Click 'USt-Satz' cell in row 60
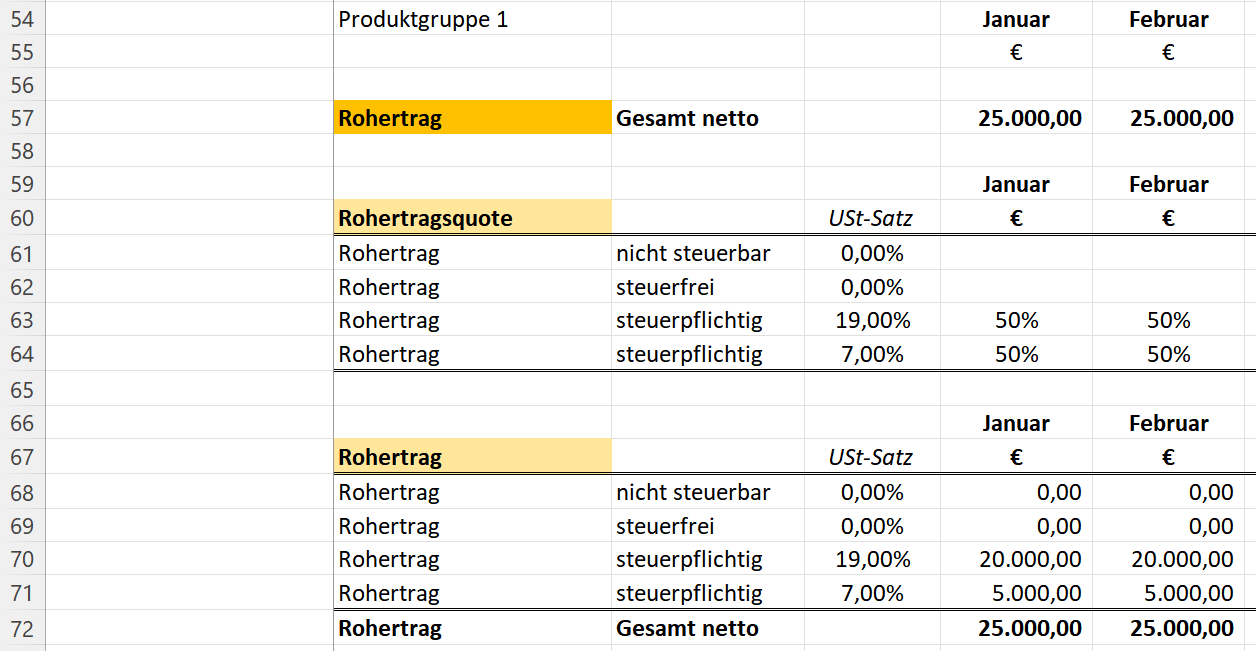This screenshot has width=1256, height=651. (871, 218)
